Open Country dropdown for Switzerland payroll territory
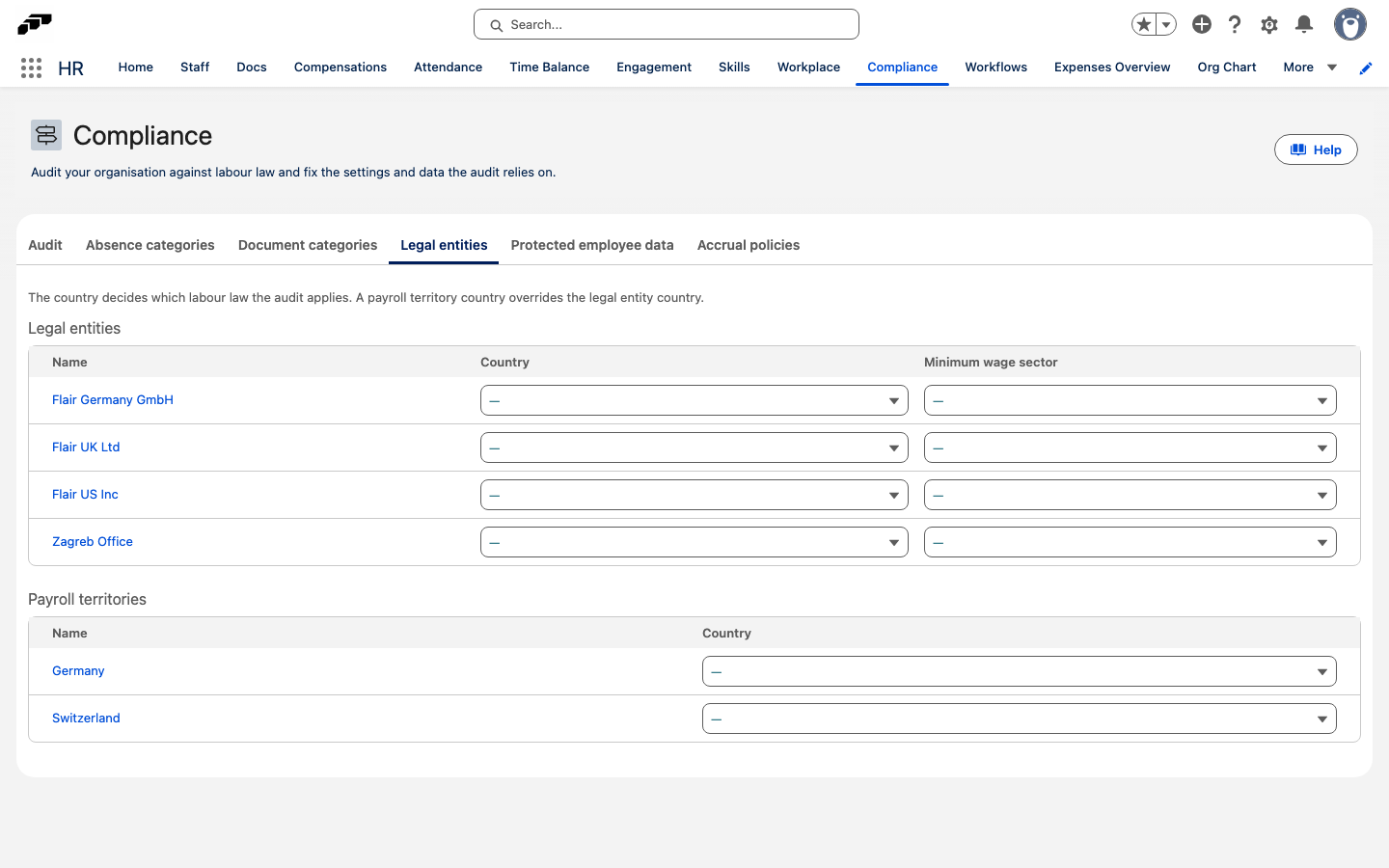Image resolution: width=1389 pixels, height=868 pixels. (1020, 719)
